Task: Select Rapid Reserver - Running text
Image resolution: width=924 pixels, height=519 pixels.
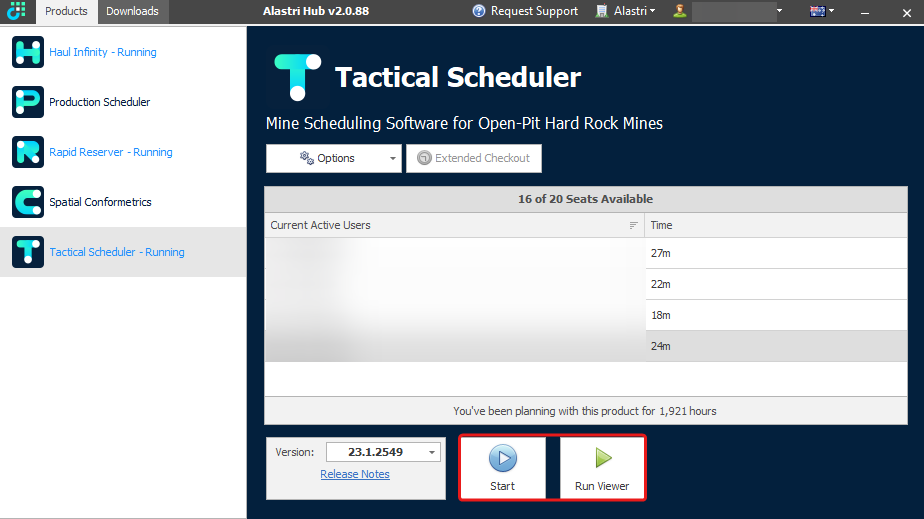Action: (111, 152)
